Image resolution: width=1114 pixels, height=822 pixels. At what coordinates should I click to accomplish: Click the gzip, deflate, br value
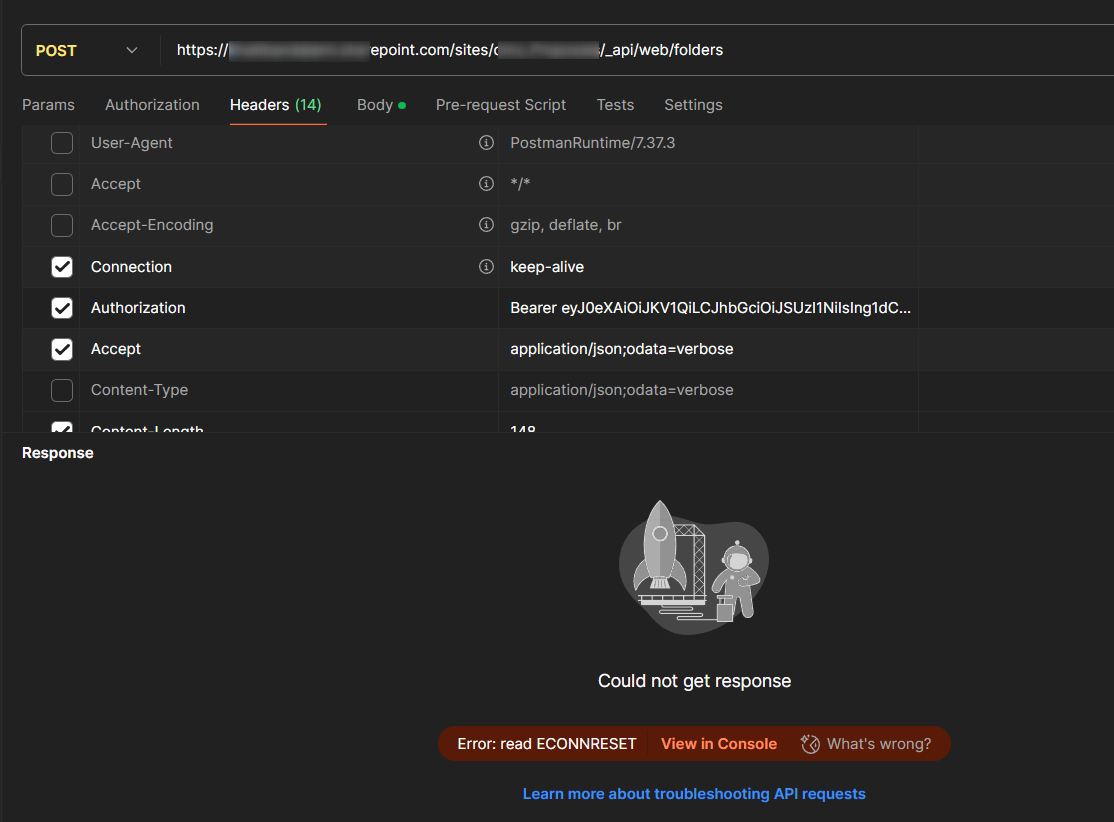566,225
